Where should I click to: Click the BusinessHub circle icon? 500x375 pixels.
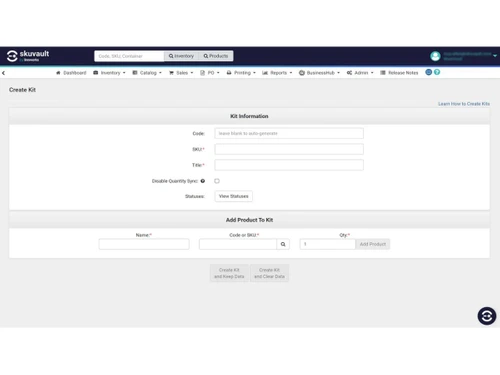pyautogui.click(x=302, y=73)
